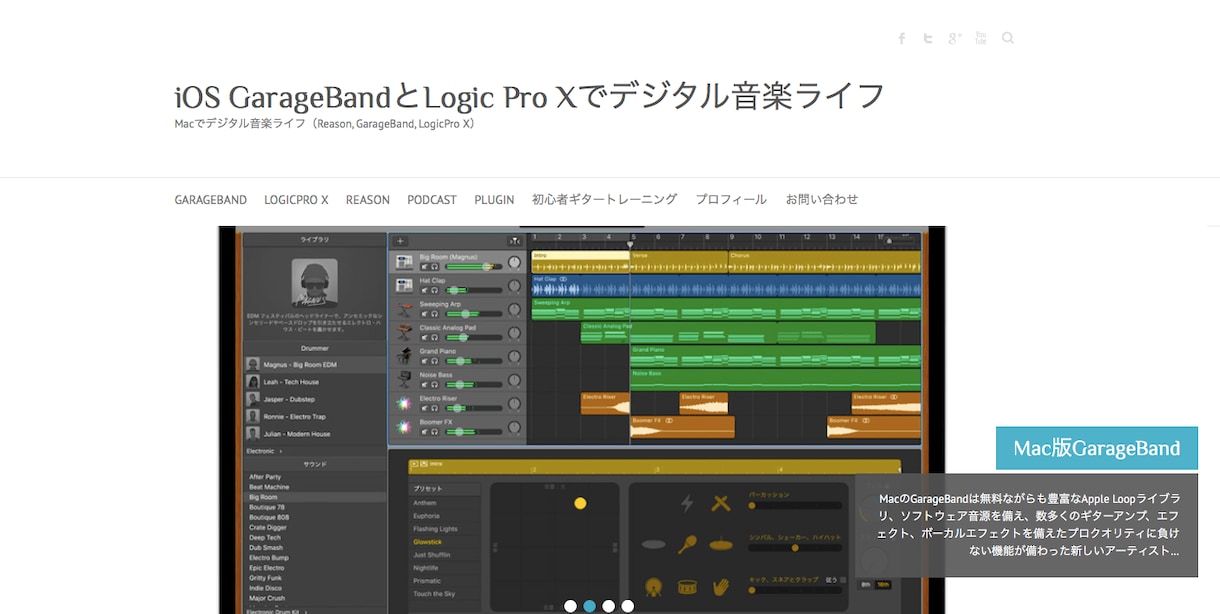Open the 初心者ギタートレーニング menu item
Viewport: 1220px width, 614px height.
(605, 200)
